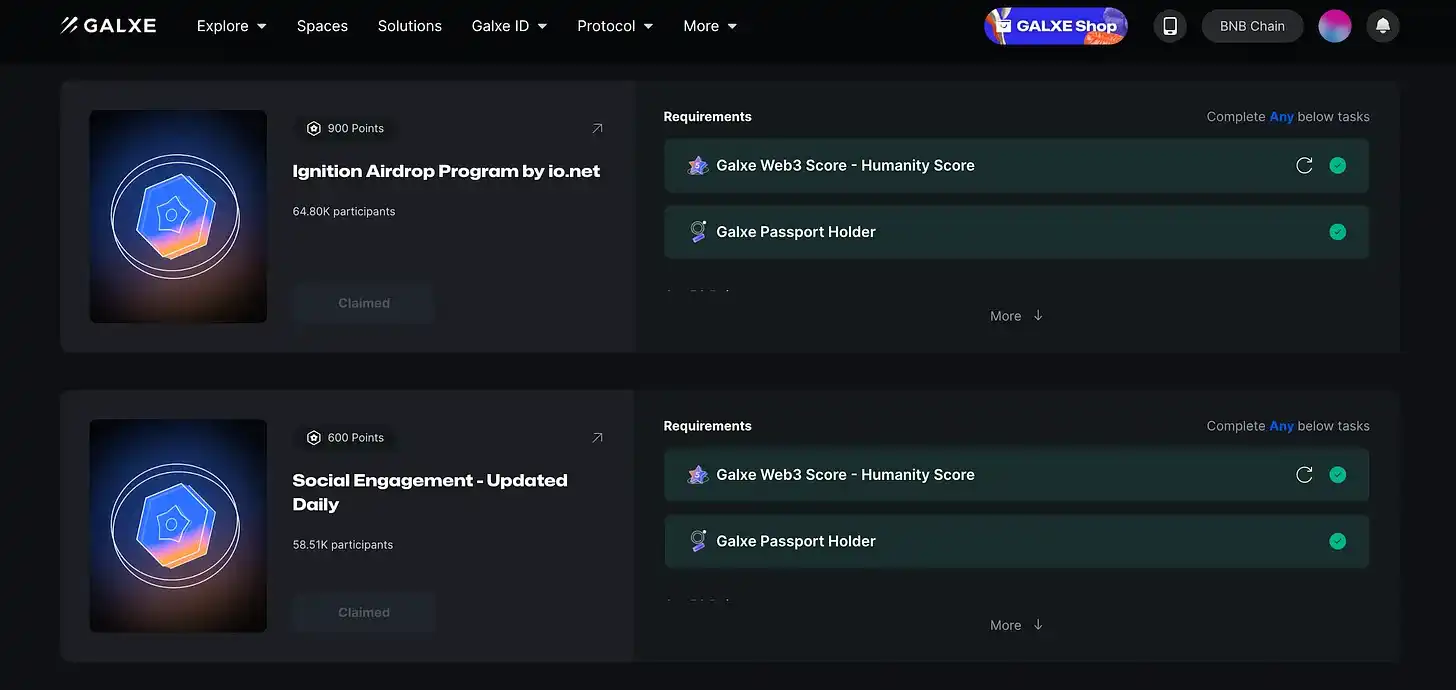
Task: Expand More requirements in Ignition Airdrop card
Action: [1017, 316]
